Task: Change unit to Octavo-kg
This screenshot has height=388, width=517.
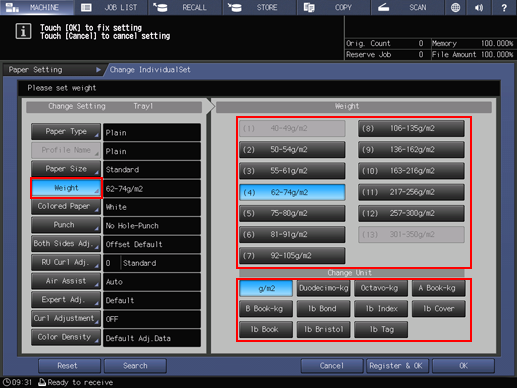Action: 381,288
